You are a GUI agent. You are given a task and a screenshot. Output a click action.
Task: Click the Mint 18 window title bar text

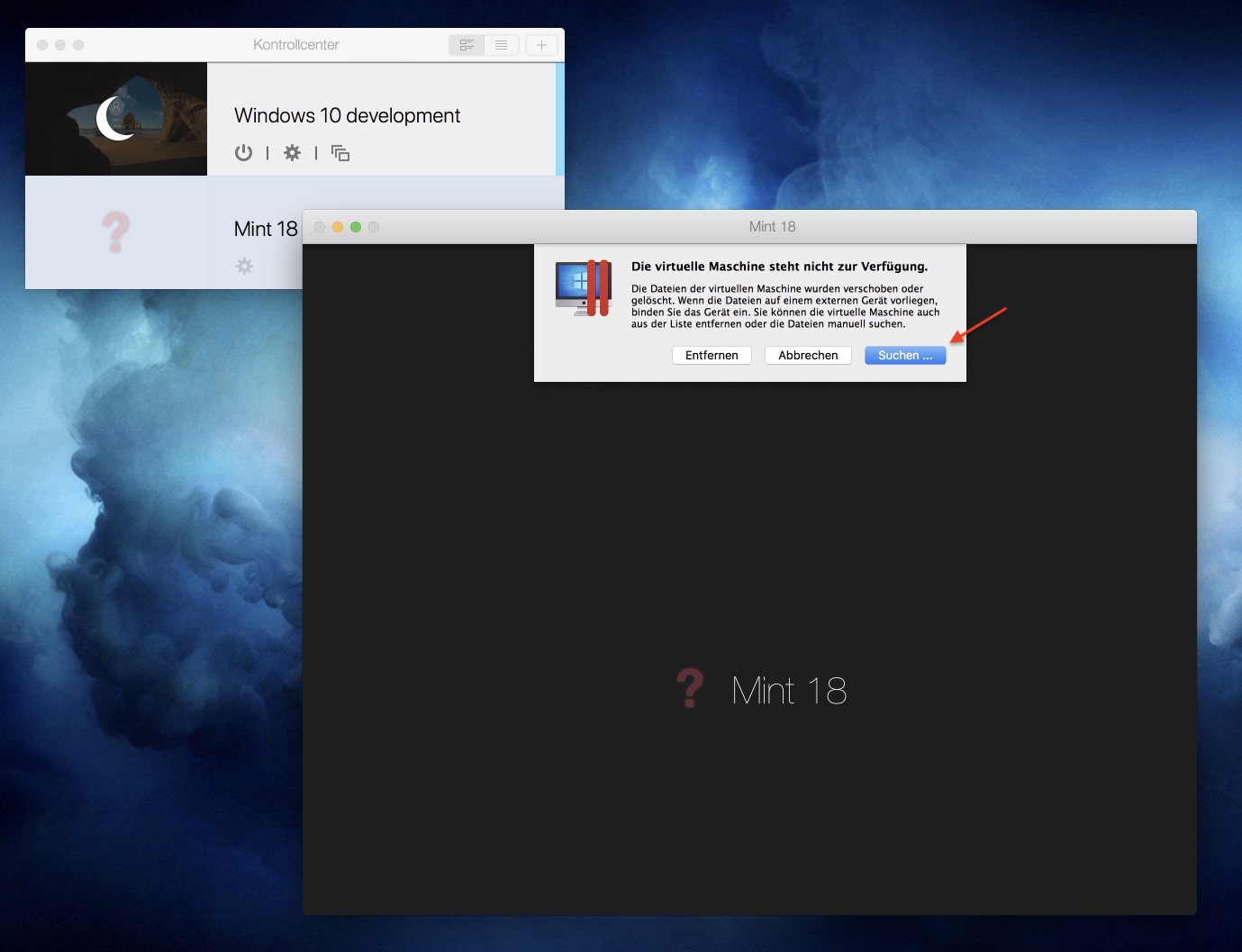(772, 227)
